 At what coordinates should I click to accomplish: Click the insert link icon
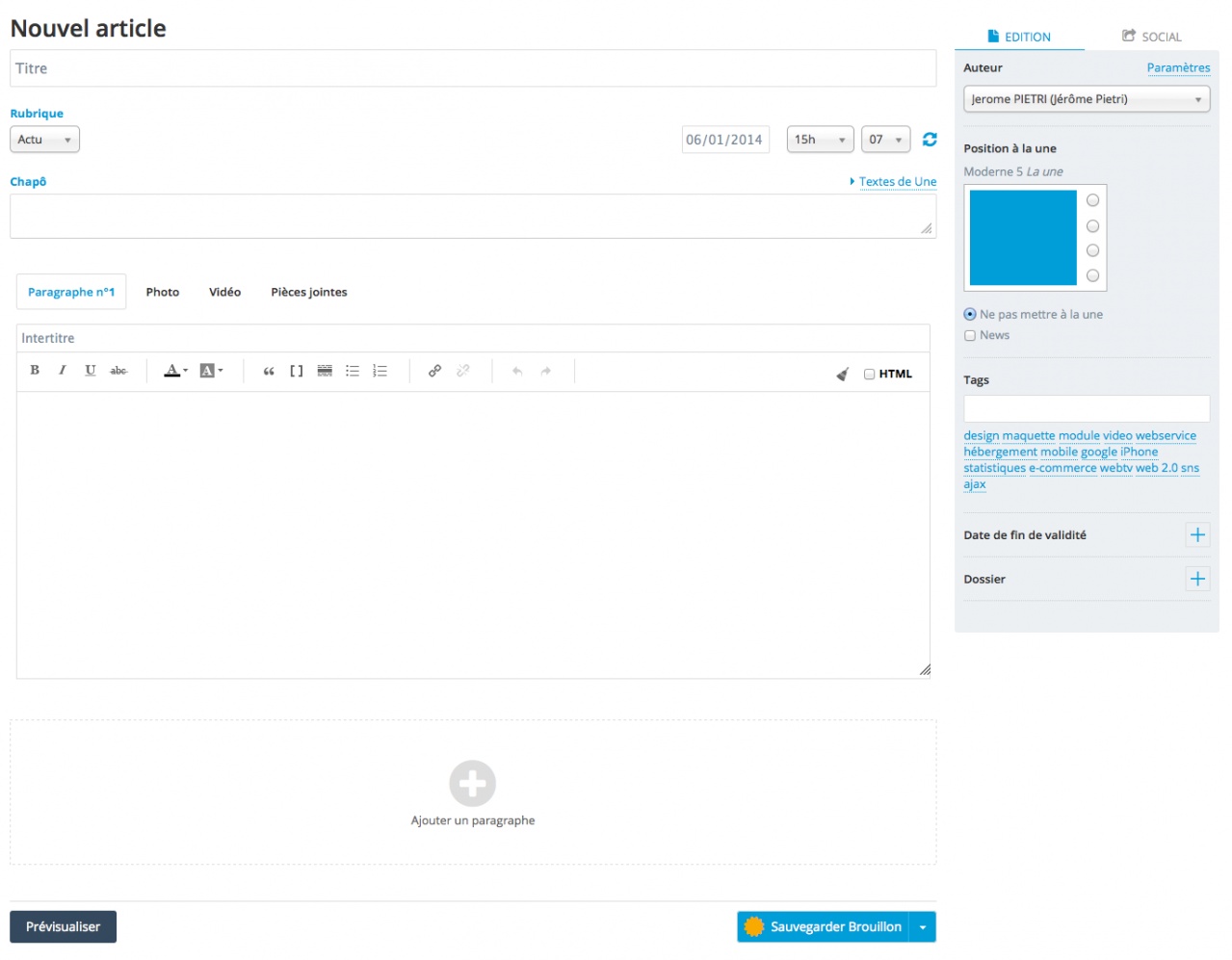[x=434, y=371]
